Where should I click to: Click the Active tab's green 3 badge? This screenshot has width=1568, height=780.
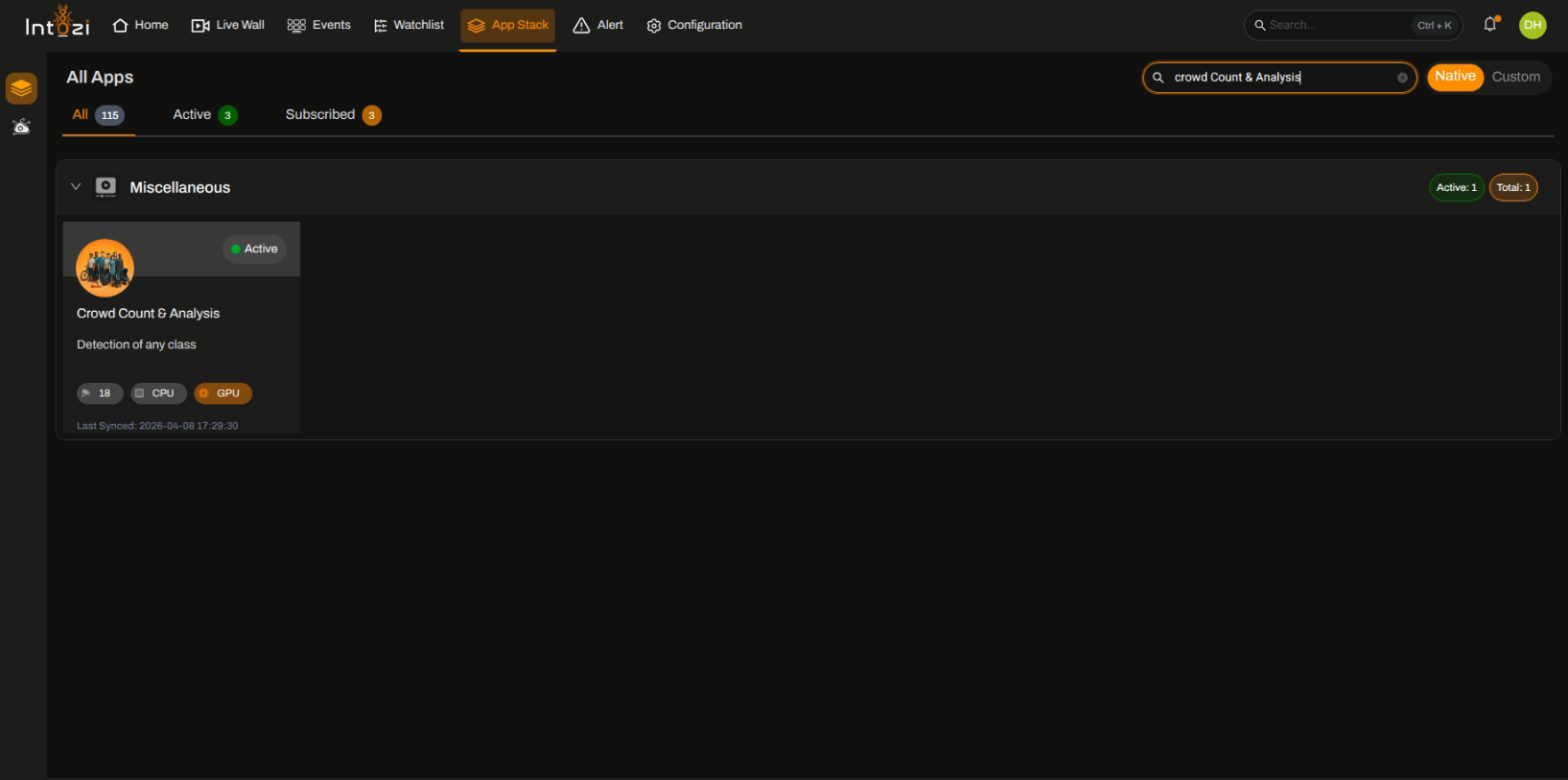pos(227,115)
